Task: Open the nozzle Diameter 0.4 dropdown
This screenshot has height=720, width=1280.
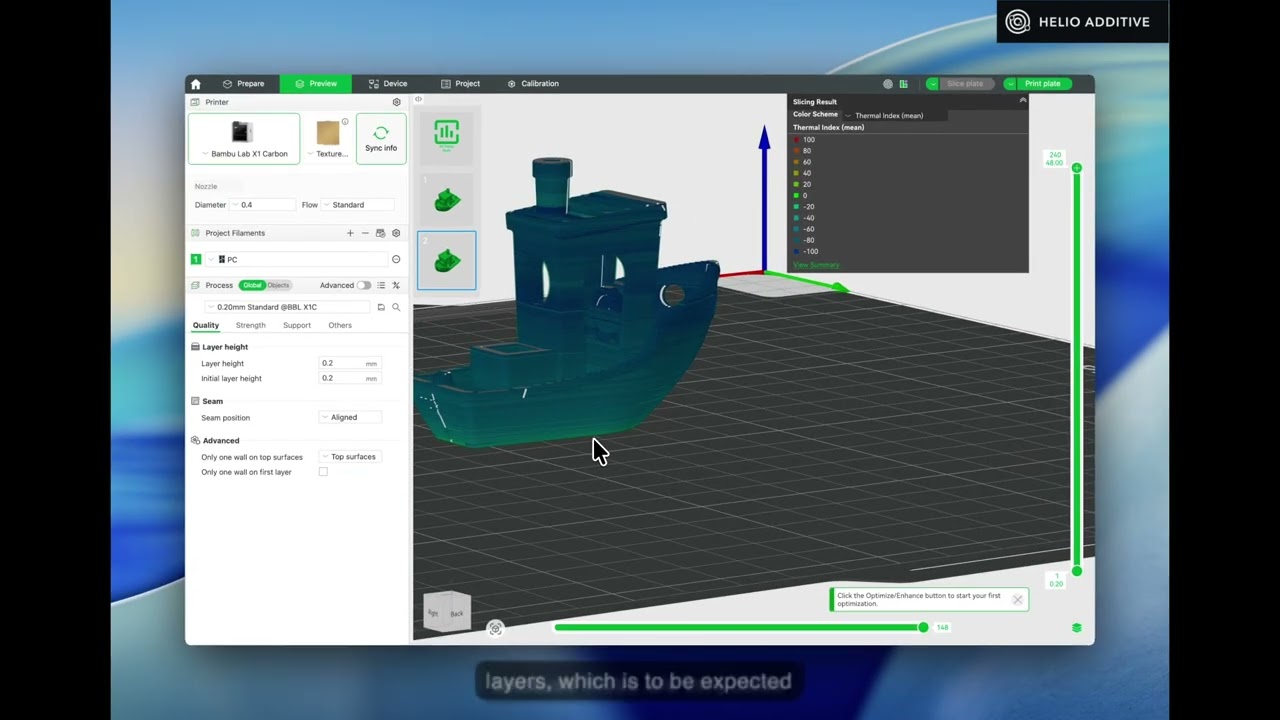Action: click(x=263, y=205)
